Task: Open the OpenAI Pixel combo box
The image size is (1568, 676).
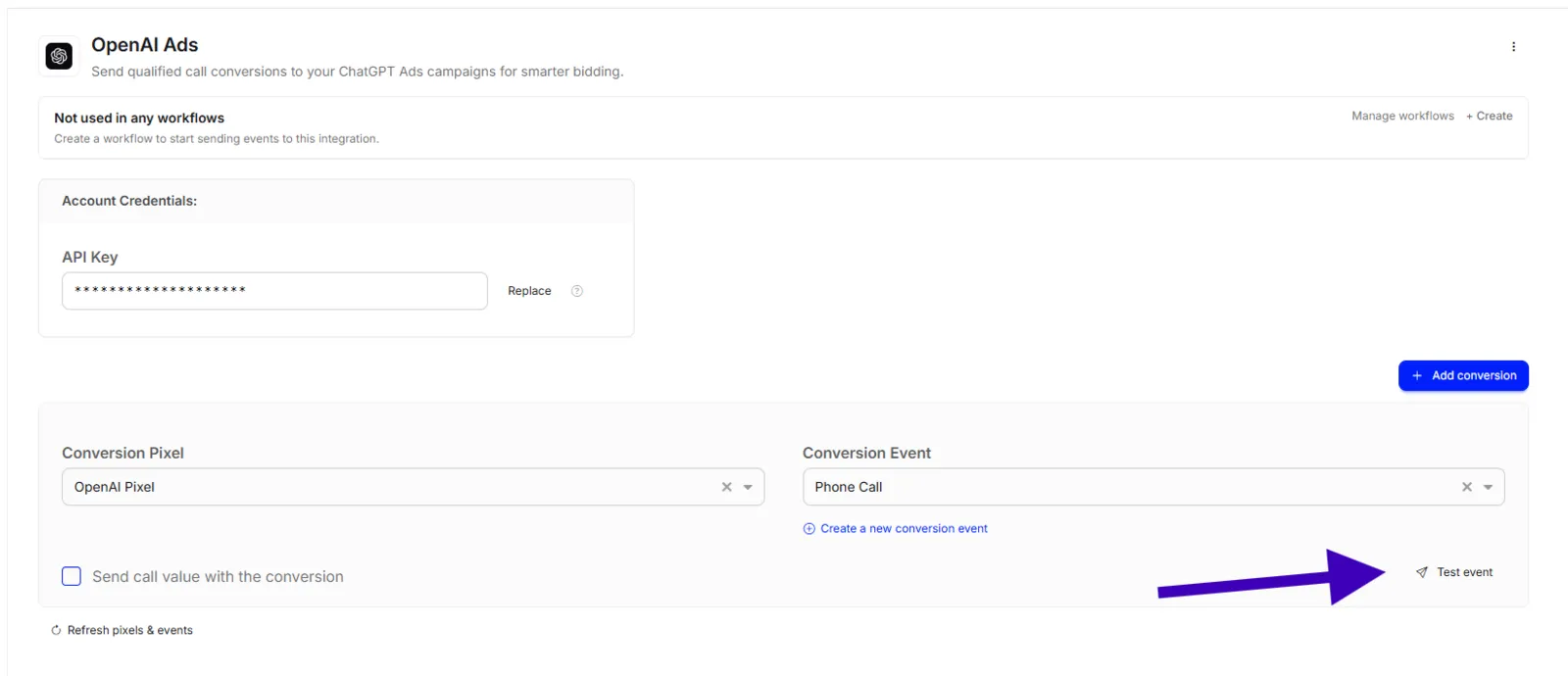Action: pos(413,487)
